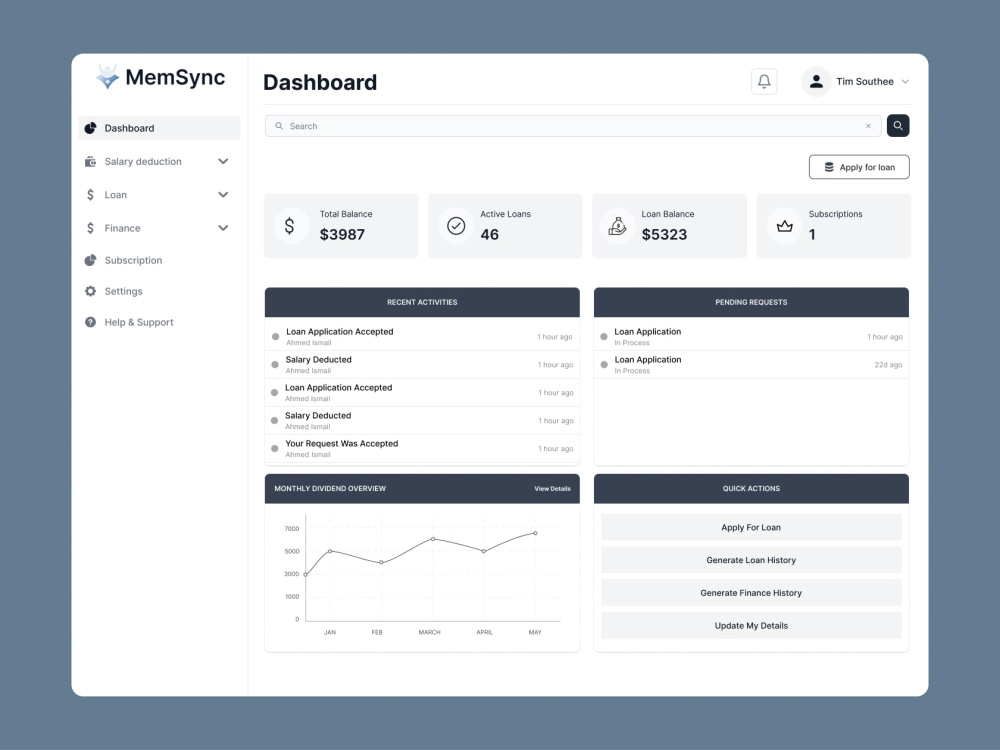Click the first Salary Deducted activity
Screen dimensions: 1000x750
[422, 364]
